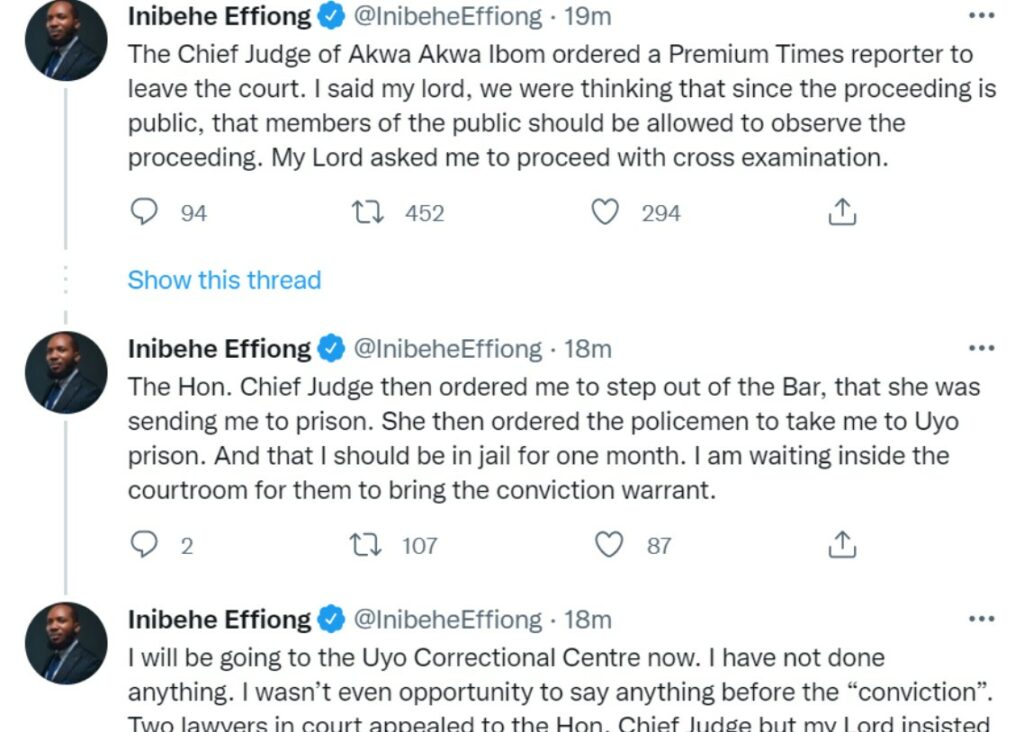Share the Uyo prison tweet
The image size is (1024, 732).
point(842,544)
